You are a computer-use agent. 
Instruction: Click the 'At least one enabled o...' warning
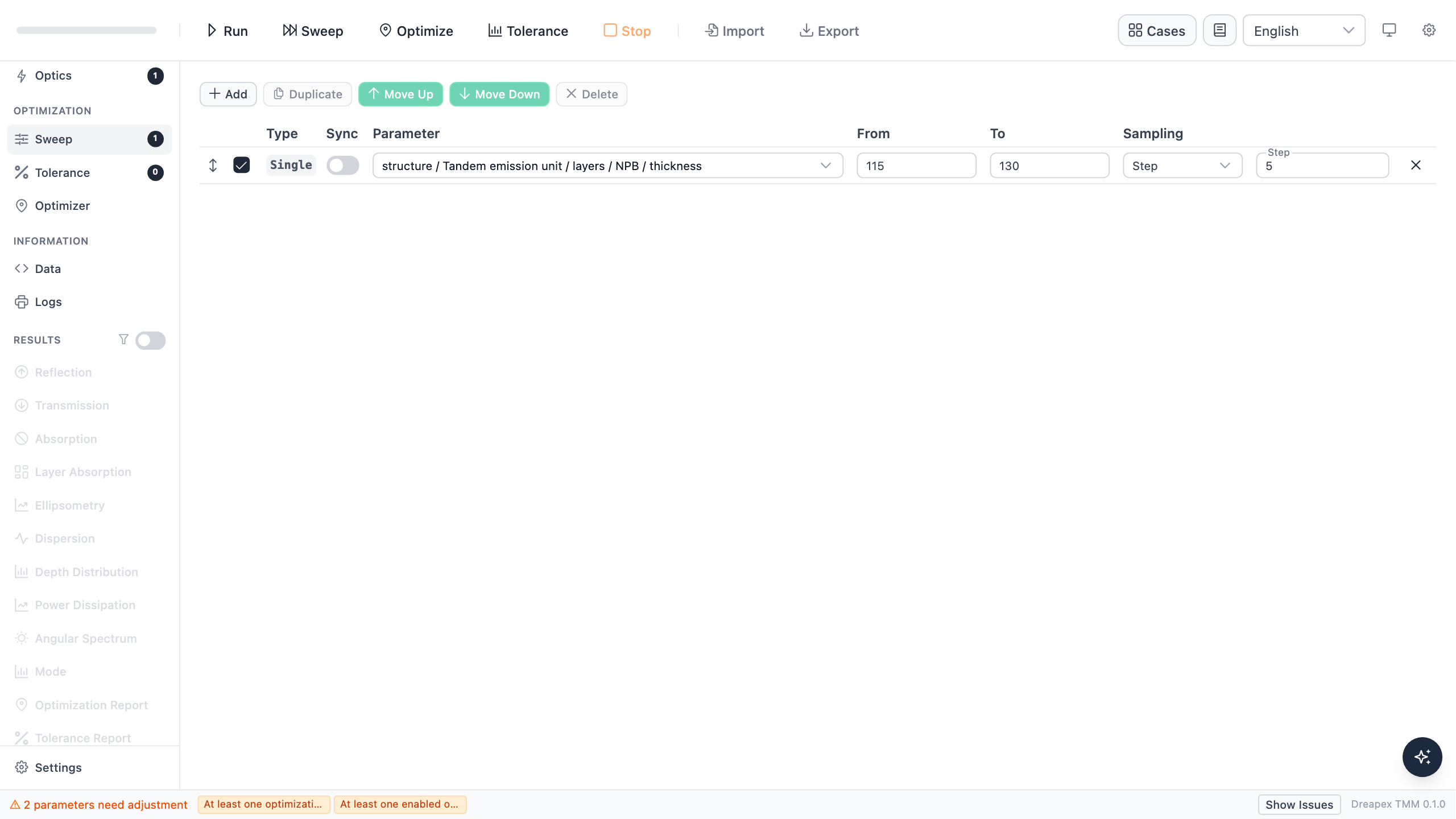(x=400, y=804)
